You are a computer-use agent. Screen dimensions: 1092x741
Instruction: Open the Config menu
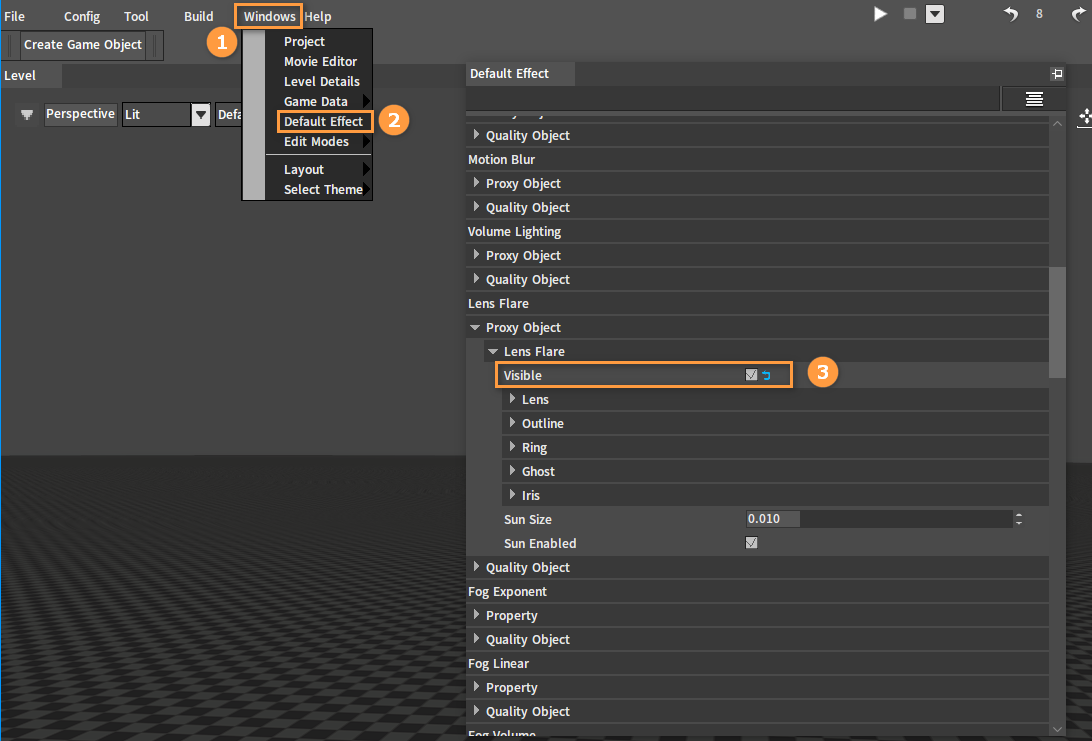[x=82, y=16]
